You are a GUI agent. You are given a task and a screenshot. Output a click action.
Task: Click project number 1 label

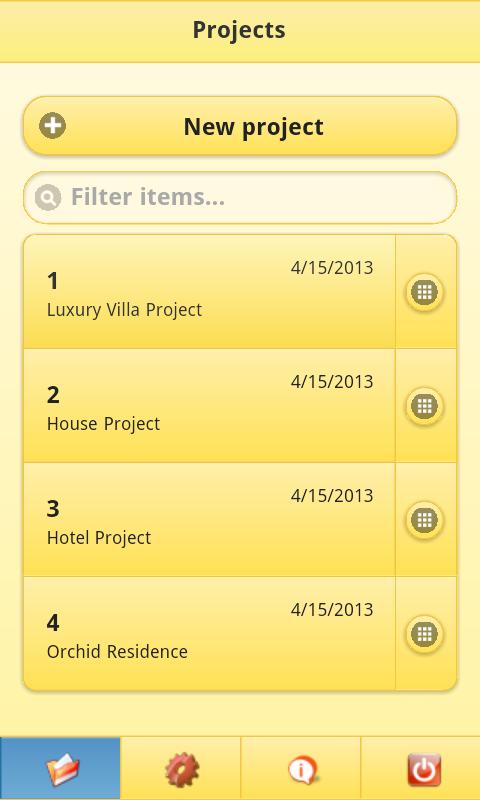point(53,281)
